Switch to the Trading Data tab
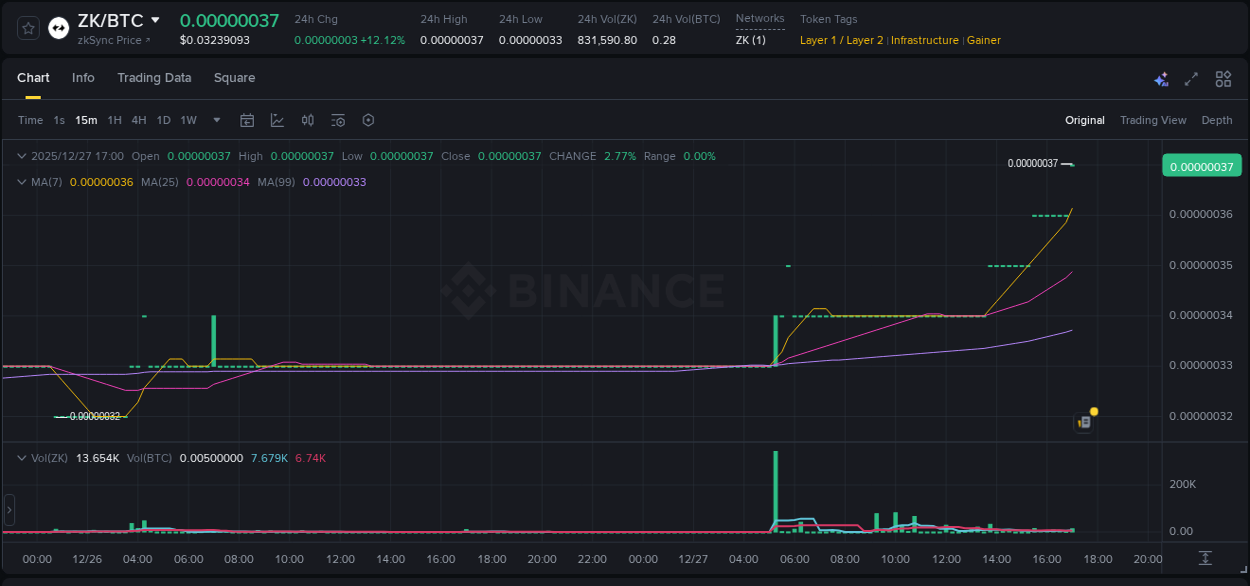 (154, 78)
